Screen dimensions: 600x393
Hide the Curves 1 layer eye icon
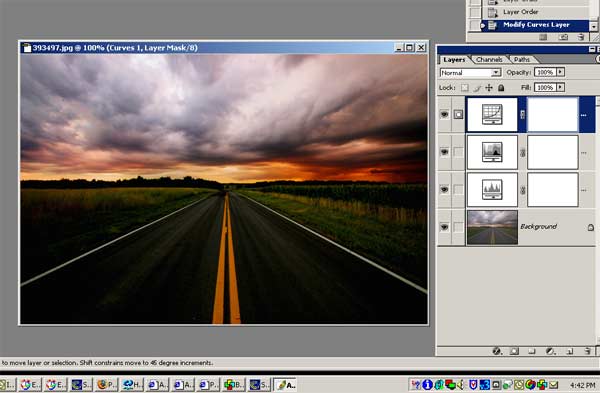(444, 114)
